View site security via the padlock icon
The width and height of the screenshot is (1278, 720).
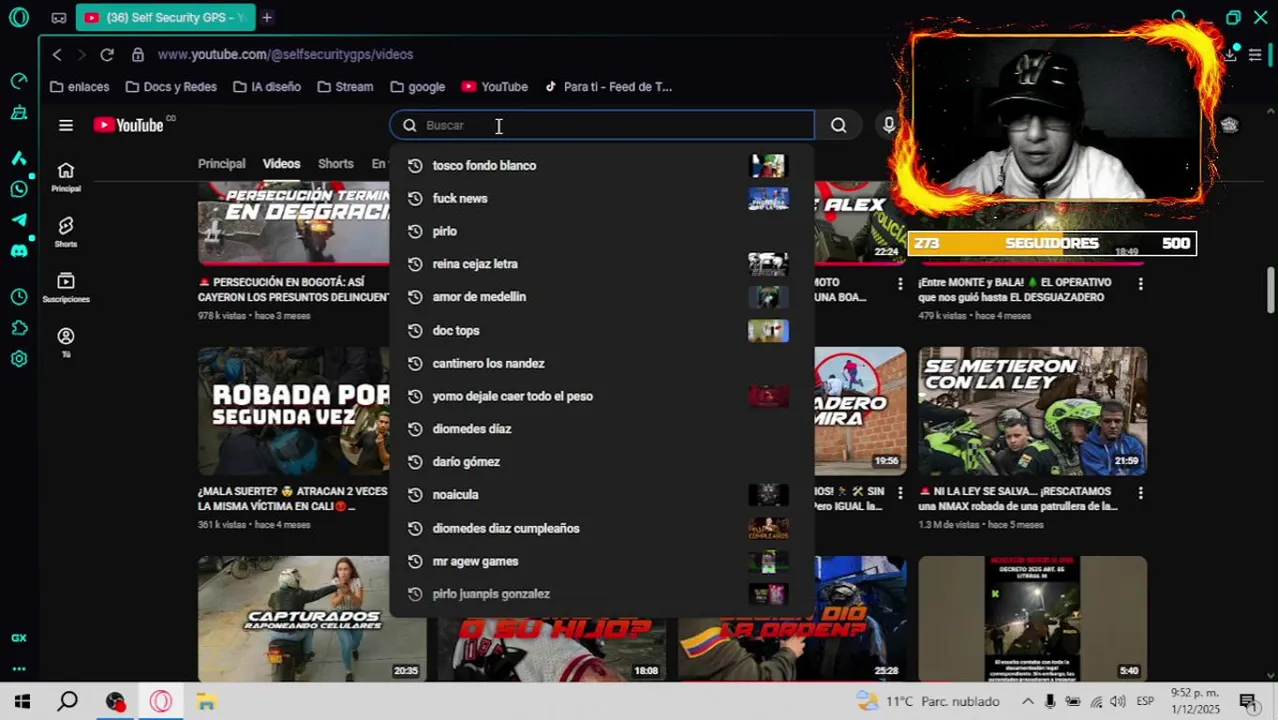[138, 54]
